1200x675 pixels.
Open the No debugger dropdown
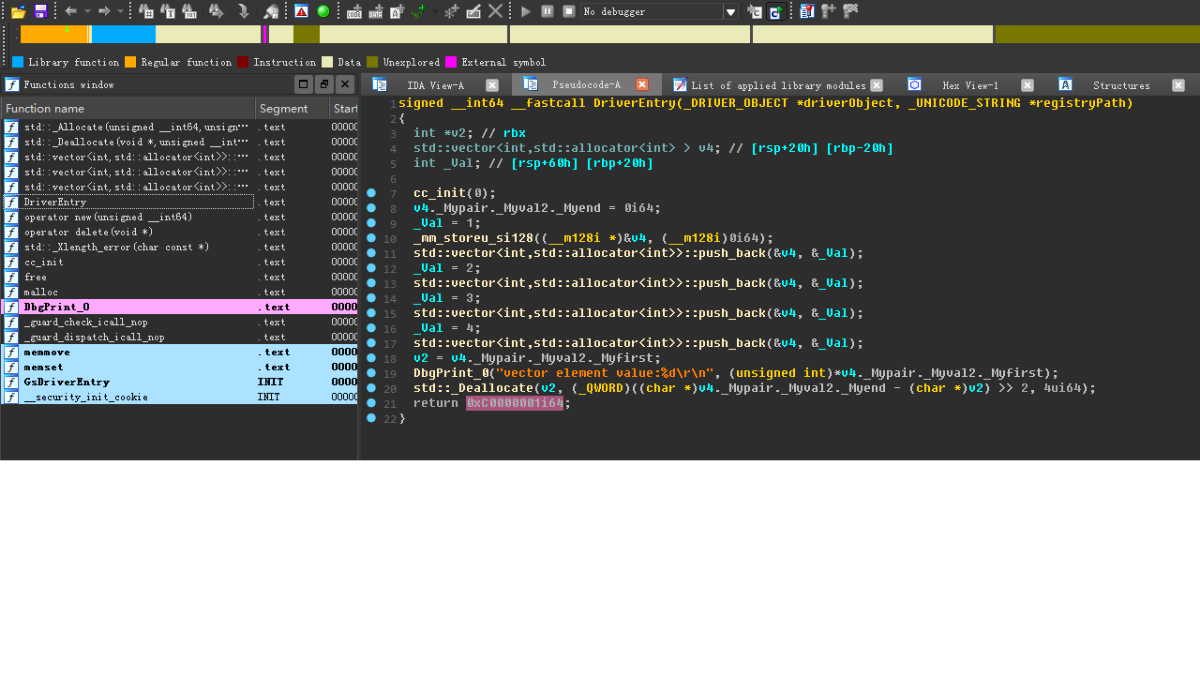pos(731,12)
